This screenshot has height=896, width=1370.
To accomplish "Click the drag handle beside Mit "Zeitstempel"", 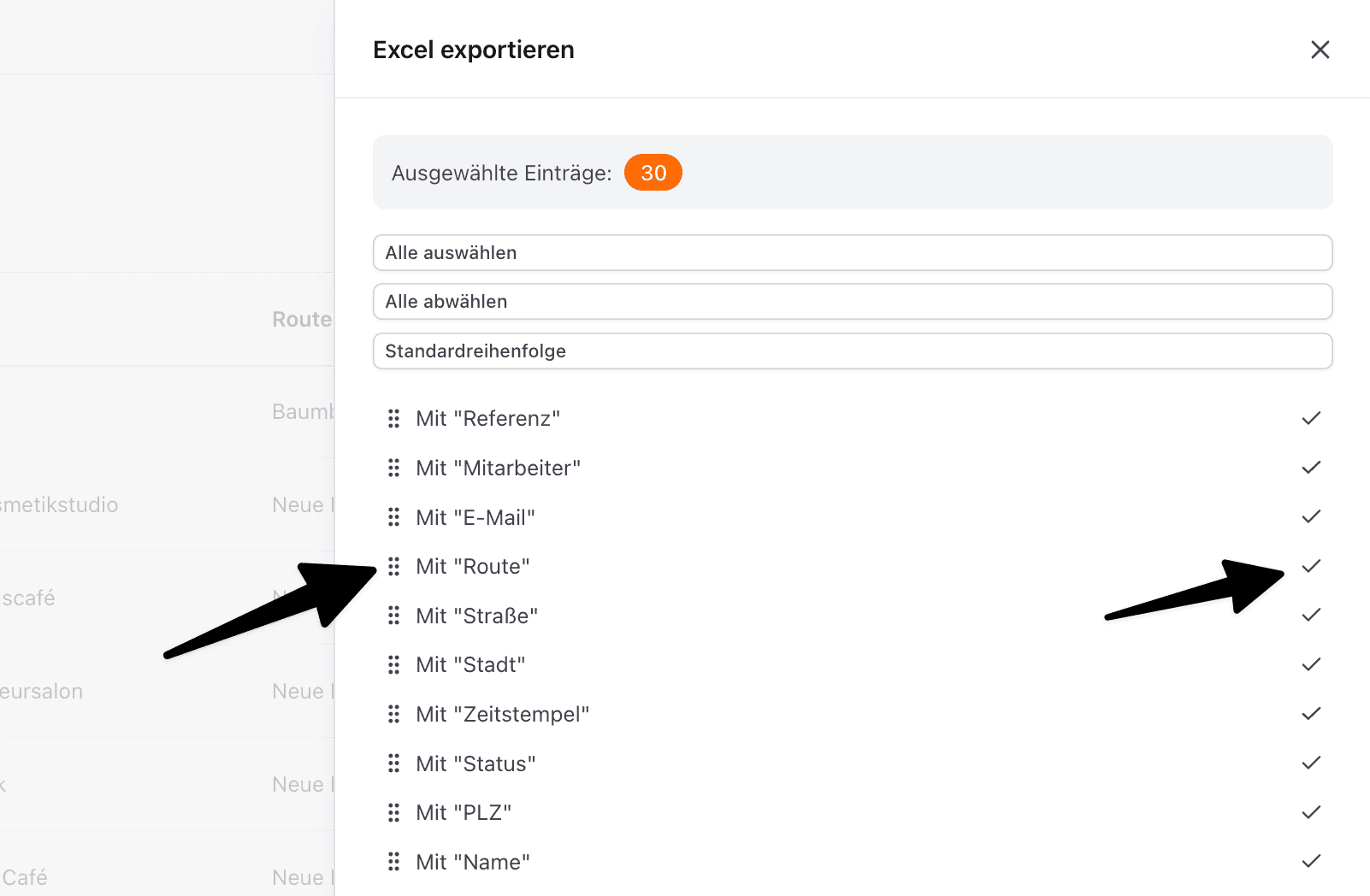I will pyautogui.click(x=394, y=714).
